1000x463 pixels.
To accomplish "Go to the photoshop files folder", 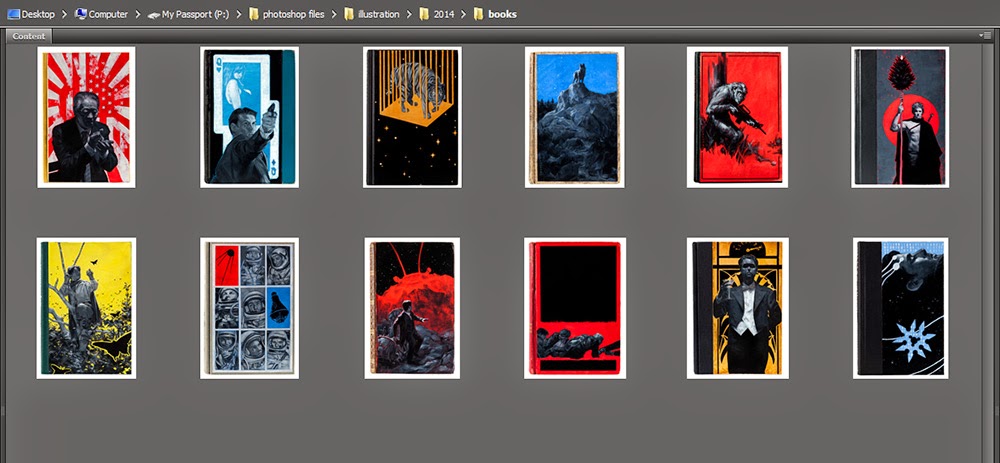I will click(x=286, y=14).
